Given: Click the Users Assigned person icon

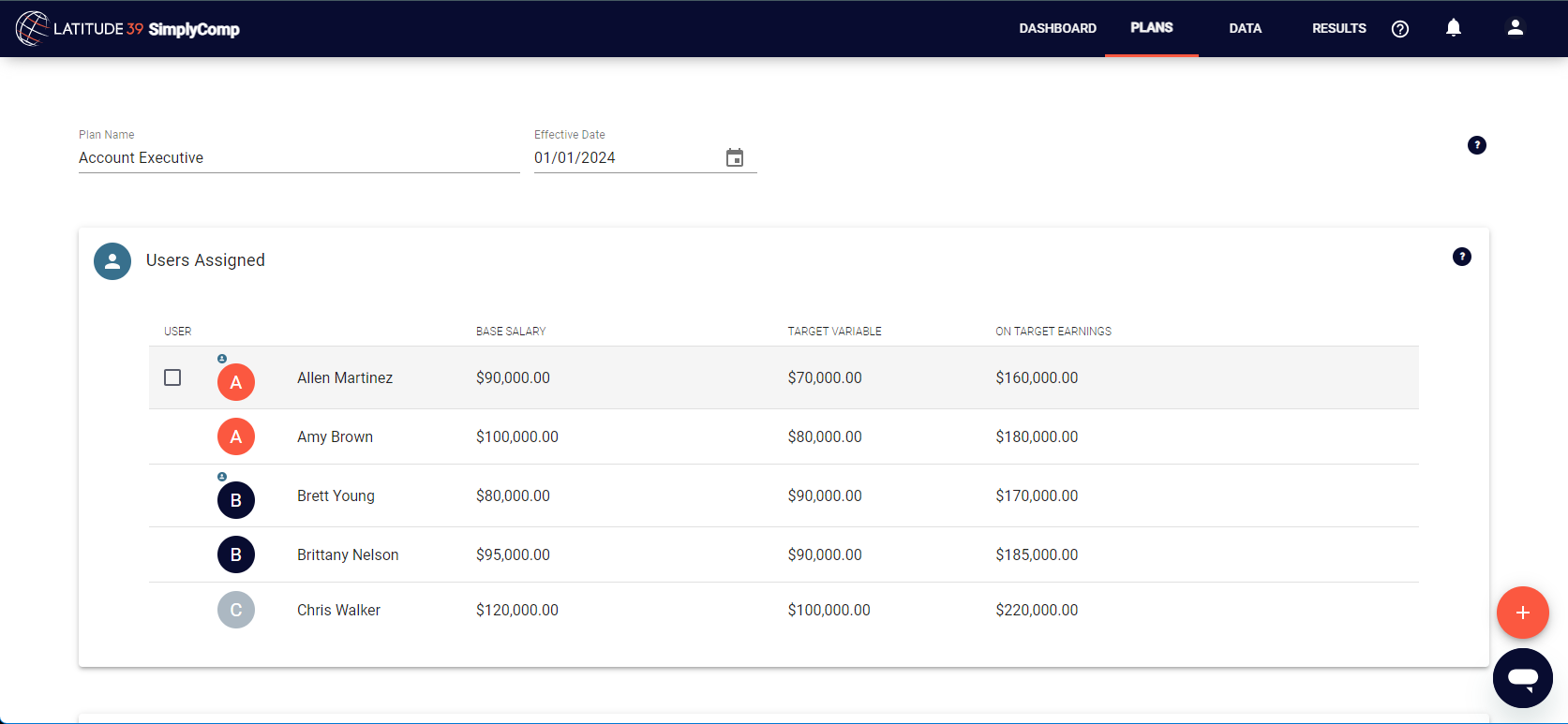Looking at the screenshot, I should [112, 261].
